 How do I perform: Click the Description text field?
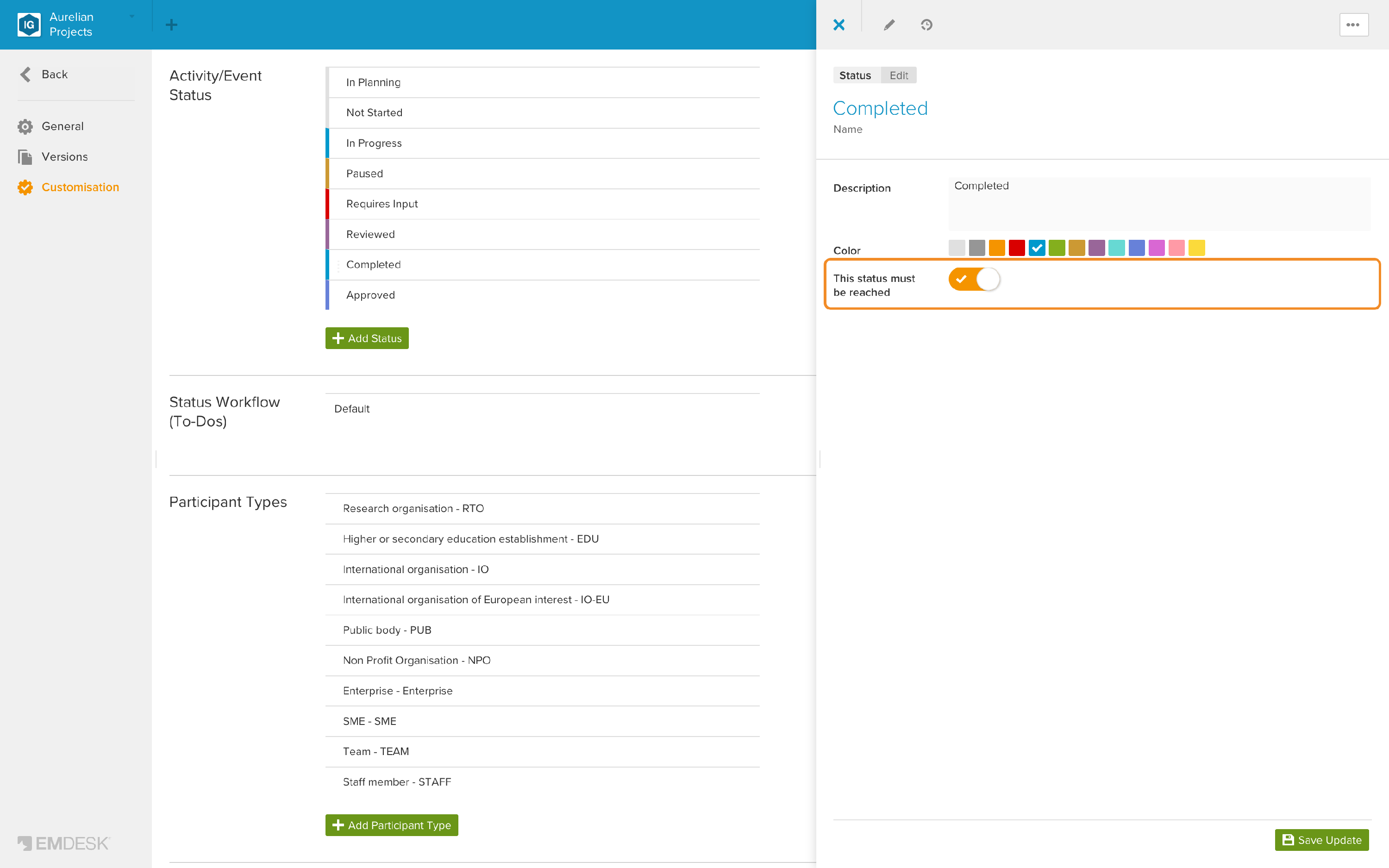coord(1159,204)
